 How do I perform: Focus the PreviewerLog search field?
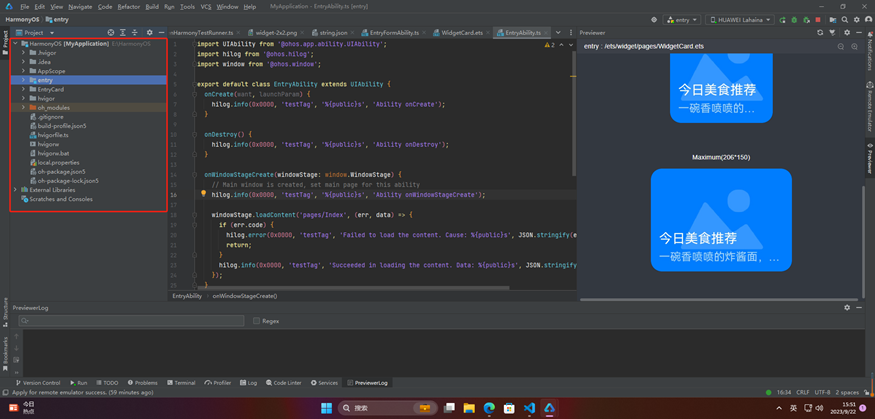tap(131, 321)
